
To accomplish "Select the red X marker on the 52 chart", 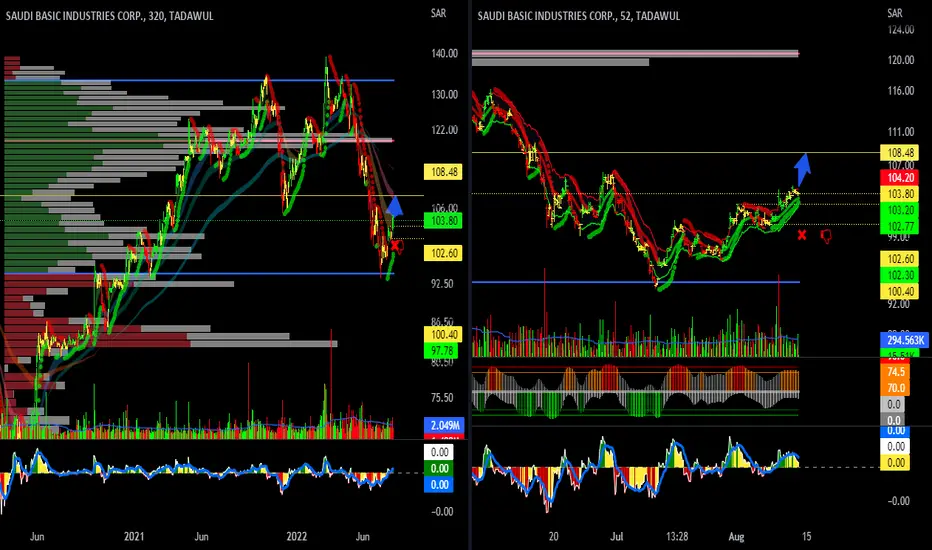I will [x=802, y=235].
